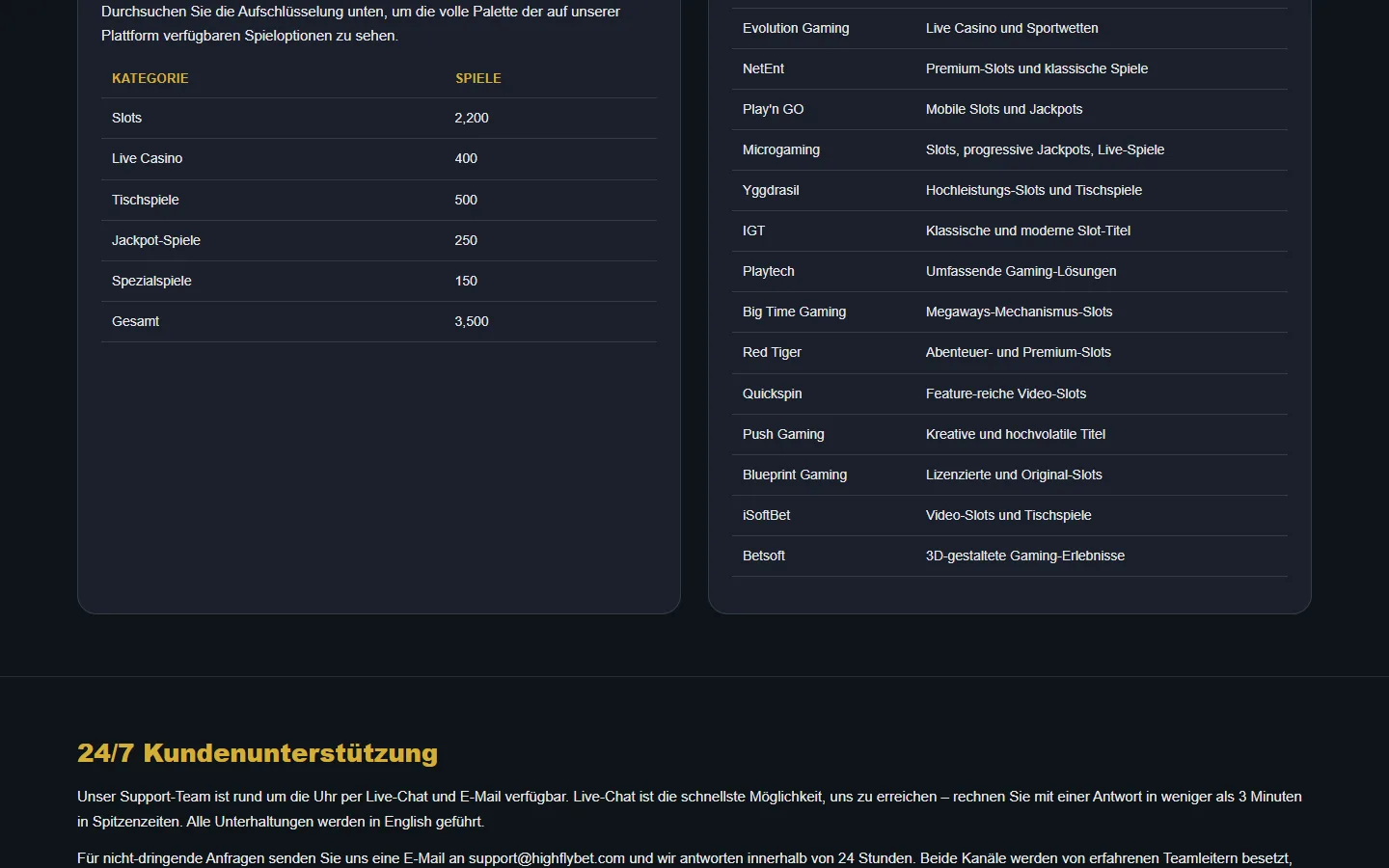The height and width of the screenshot is (868, 1389).
Task: Click the KATEGORIE column header
Action: click(x=150, y=78)
